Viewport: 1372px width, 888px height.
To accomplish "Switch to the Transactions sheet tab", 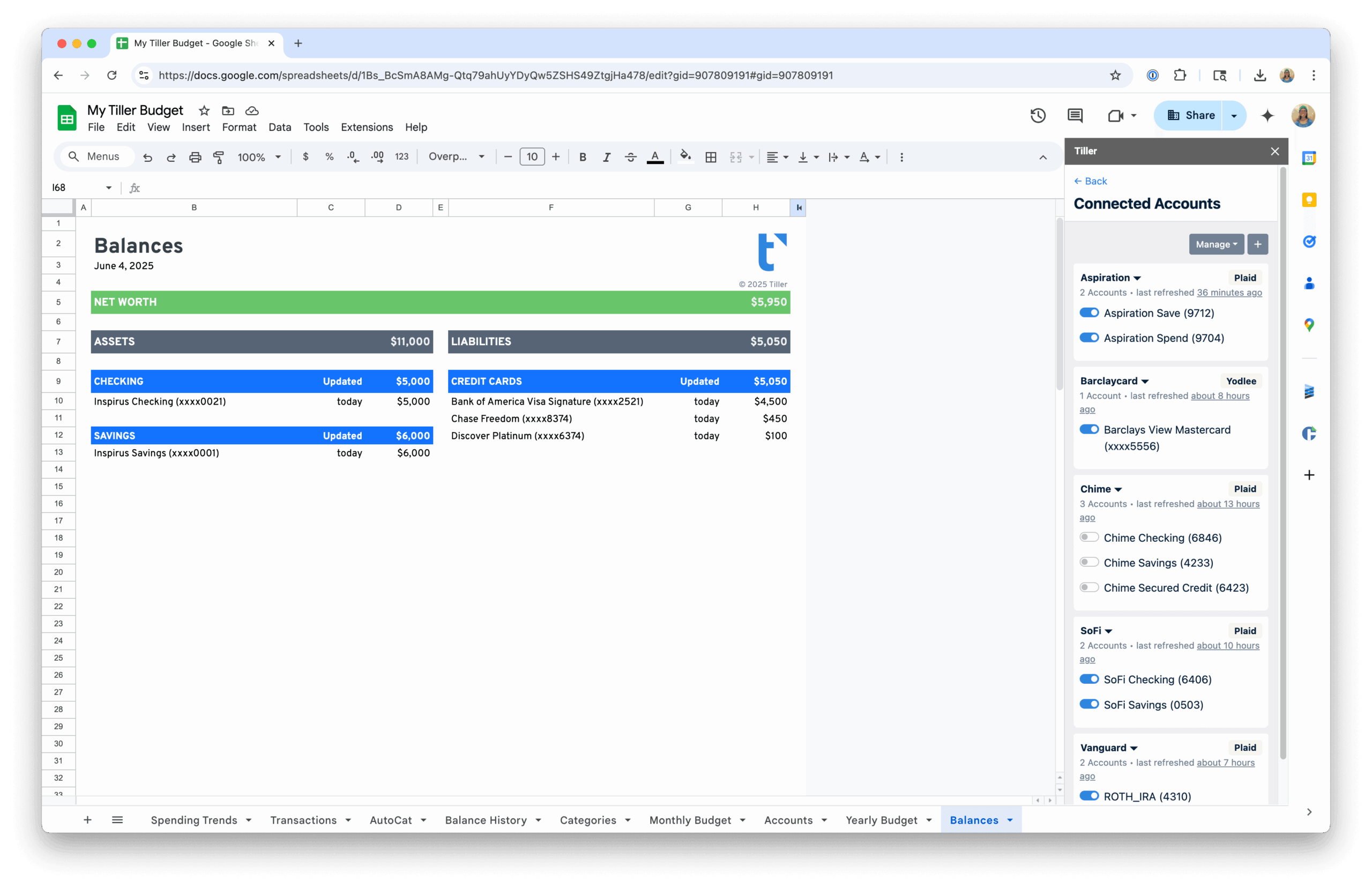I will coord(303,820).
